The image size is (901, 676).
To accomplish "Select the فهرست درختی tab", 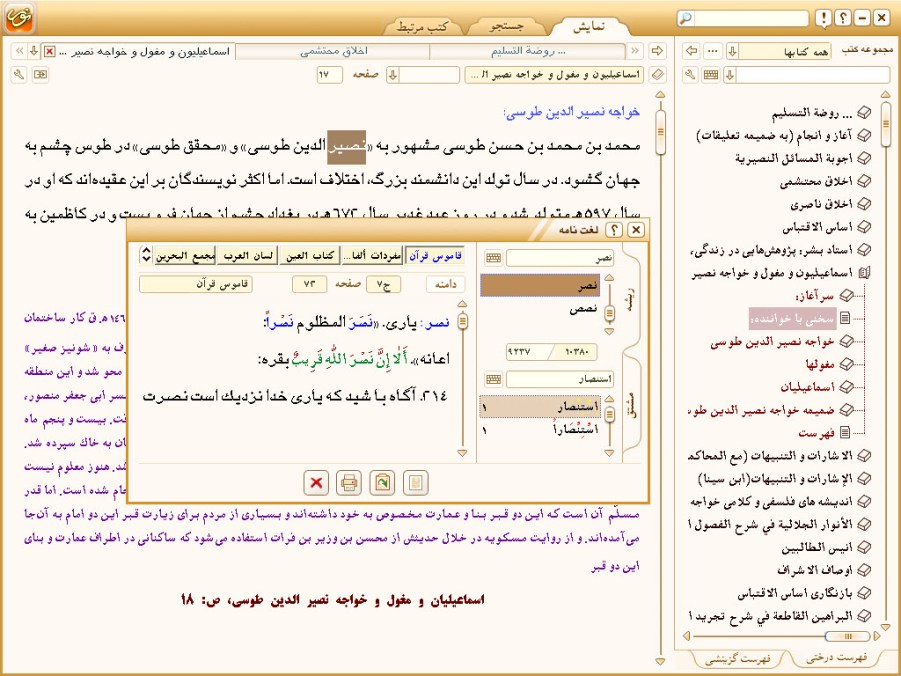I will pyautogui.click(x=837, y=659).
